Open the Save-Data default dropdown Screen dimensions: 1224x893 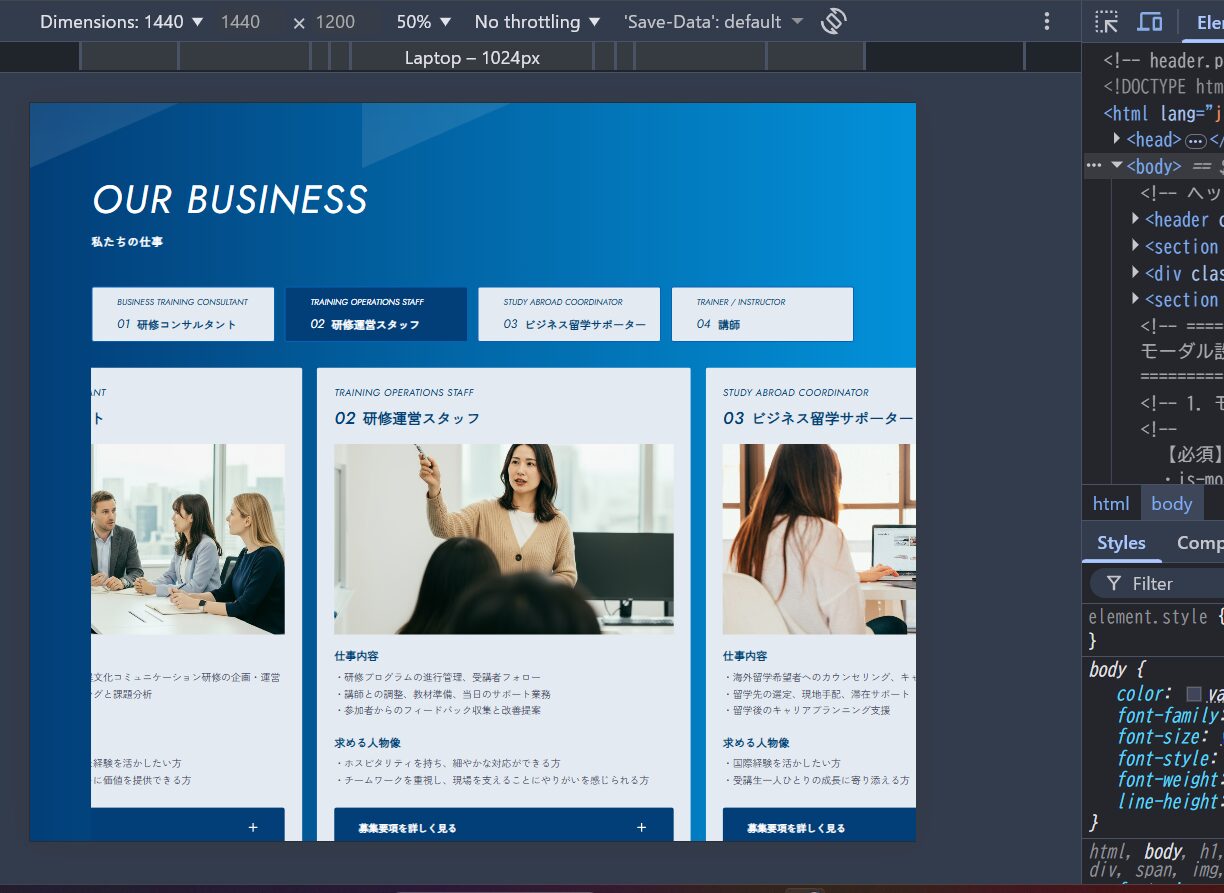coord(713,21)
